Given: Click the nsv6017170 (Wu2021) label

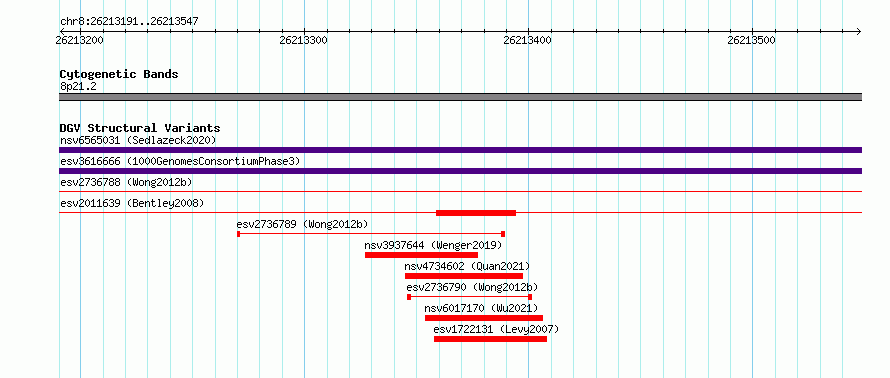Looking at the screenshot, I should tap(481, 308).
